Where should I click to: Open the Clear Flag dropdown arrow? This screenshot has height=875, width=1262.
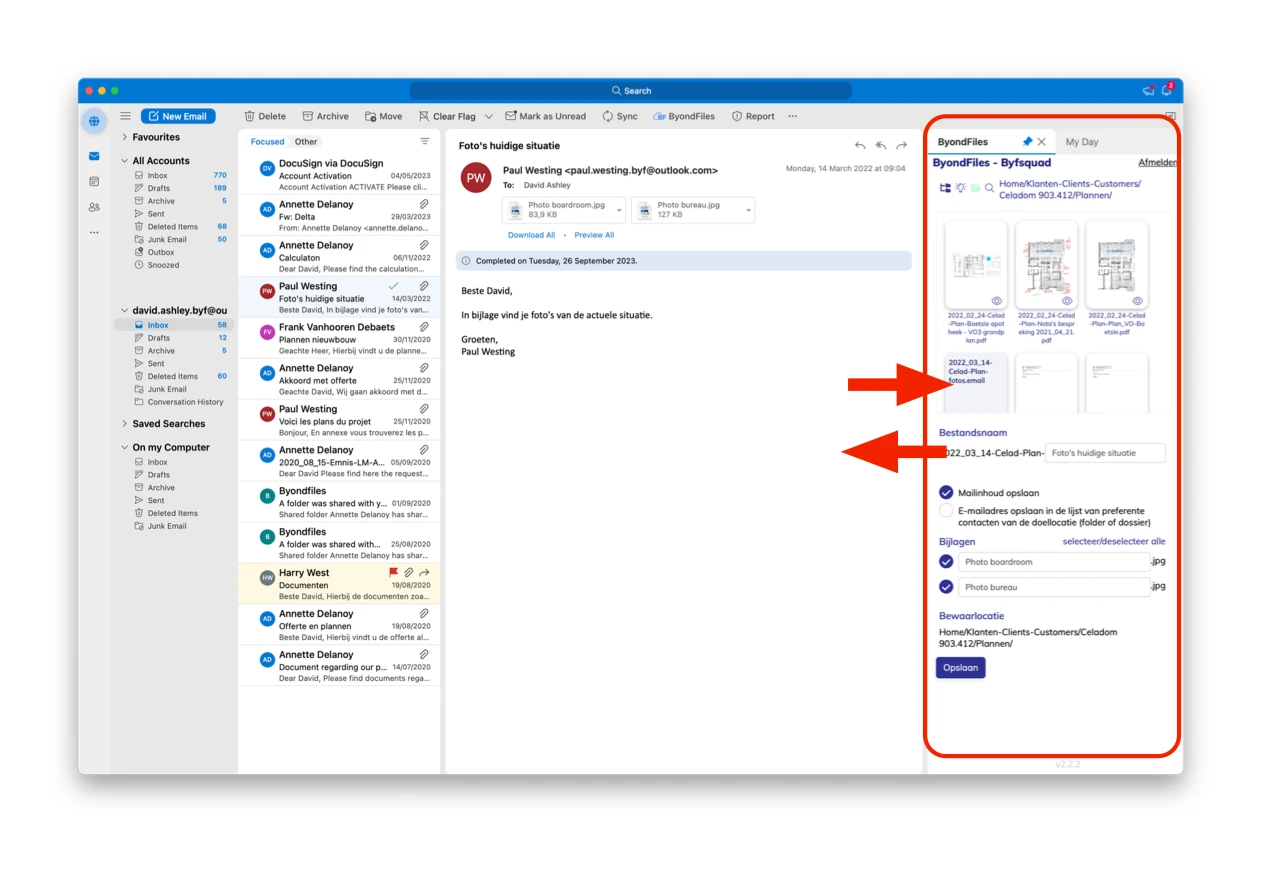[x=489, y=116]
